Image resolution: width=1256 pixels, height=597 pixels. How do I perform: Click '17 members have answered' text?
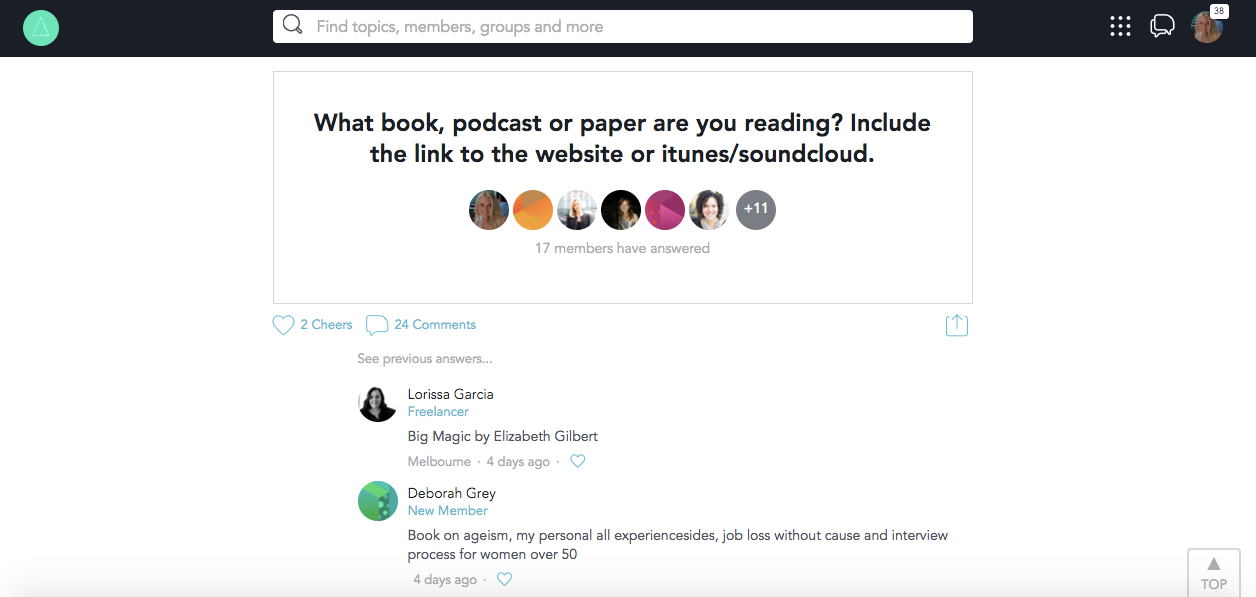[622, 248]
